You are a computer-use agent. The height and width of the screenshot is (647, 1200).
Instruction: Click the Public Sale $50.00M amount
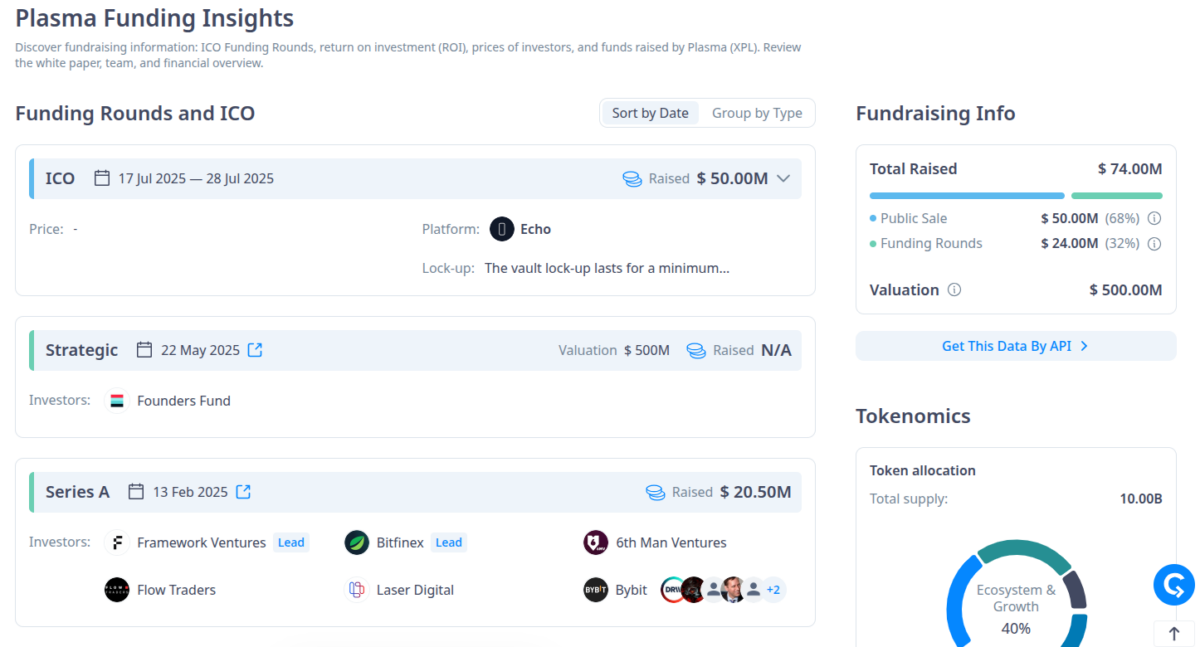pos(1069,218)
